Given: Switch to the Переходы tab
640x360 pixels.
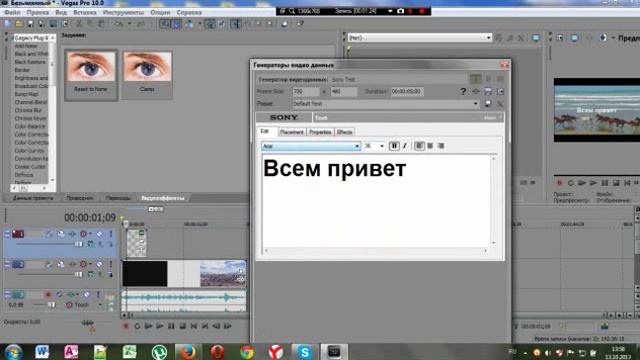Looking at the screenshot, I should pyautogui.click(x=118, y=198).
